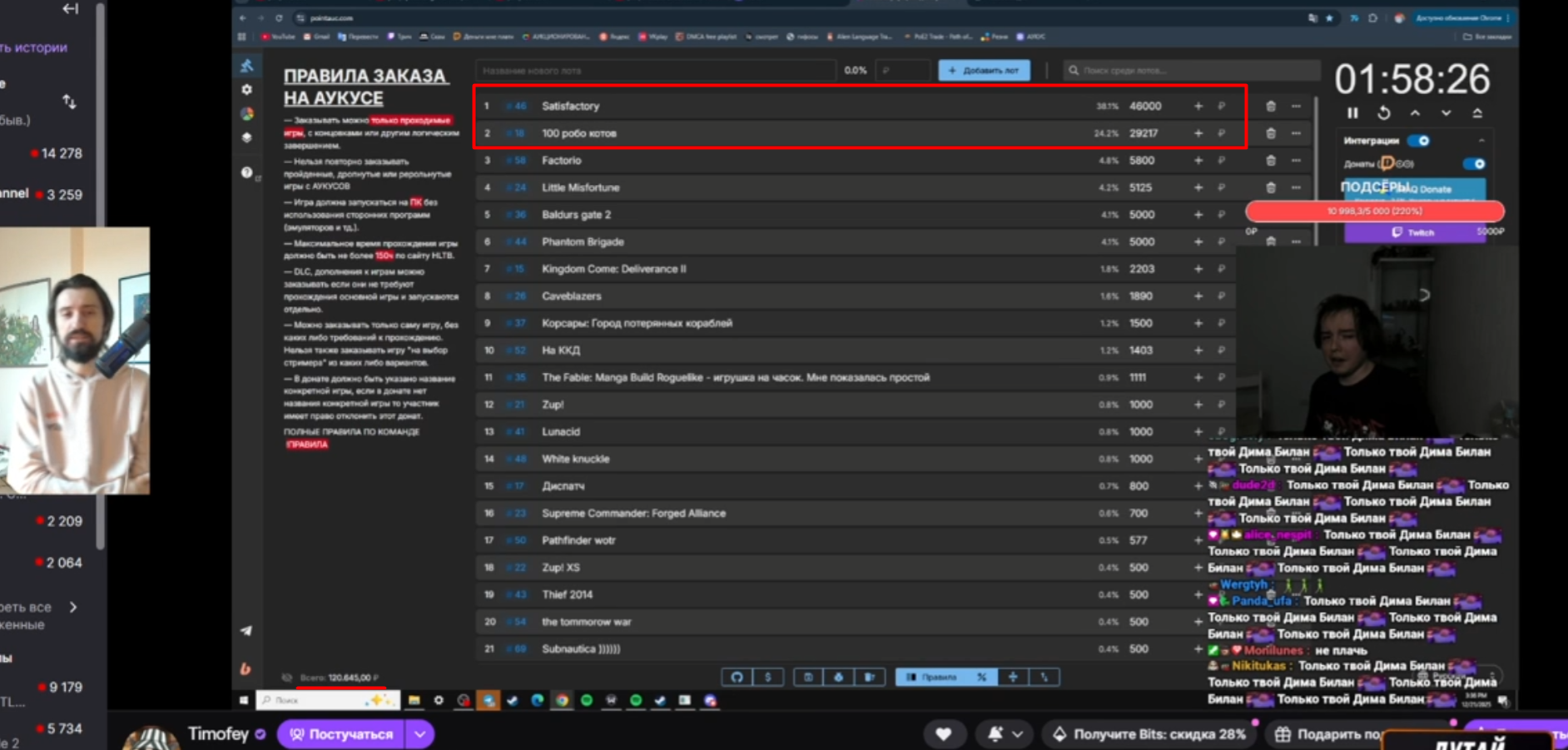Toggle hidden total eye icon near Всего
Screen dimensions: 1568x750
point(287,678)
